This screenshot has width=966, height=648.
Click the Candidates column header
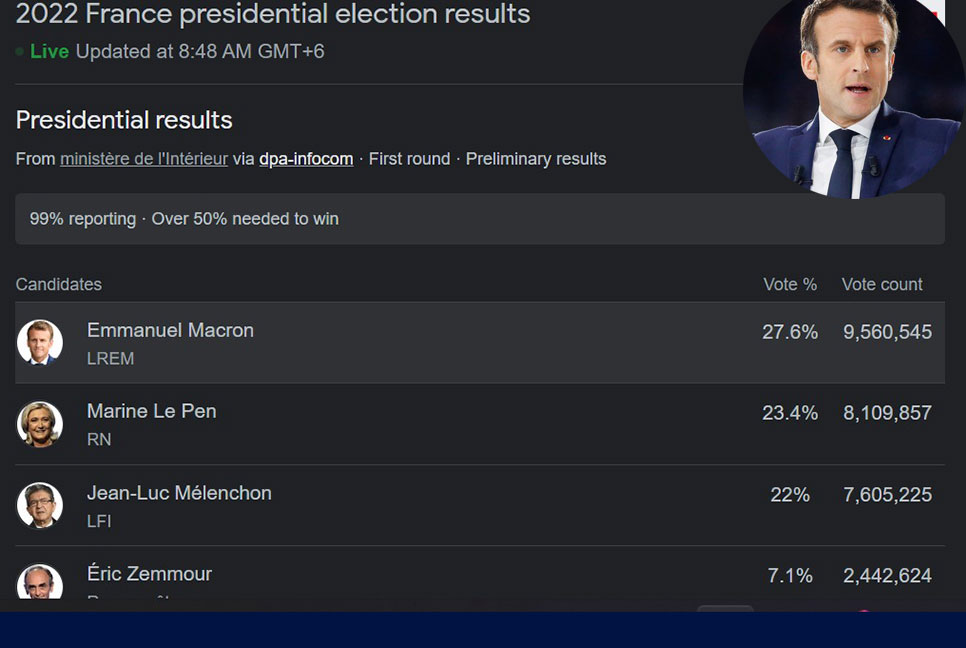(59, 285)
